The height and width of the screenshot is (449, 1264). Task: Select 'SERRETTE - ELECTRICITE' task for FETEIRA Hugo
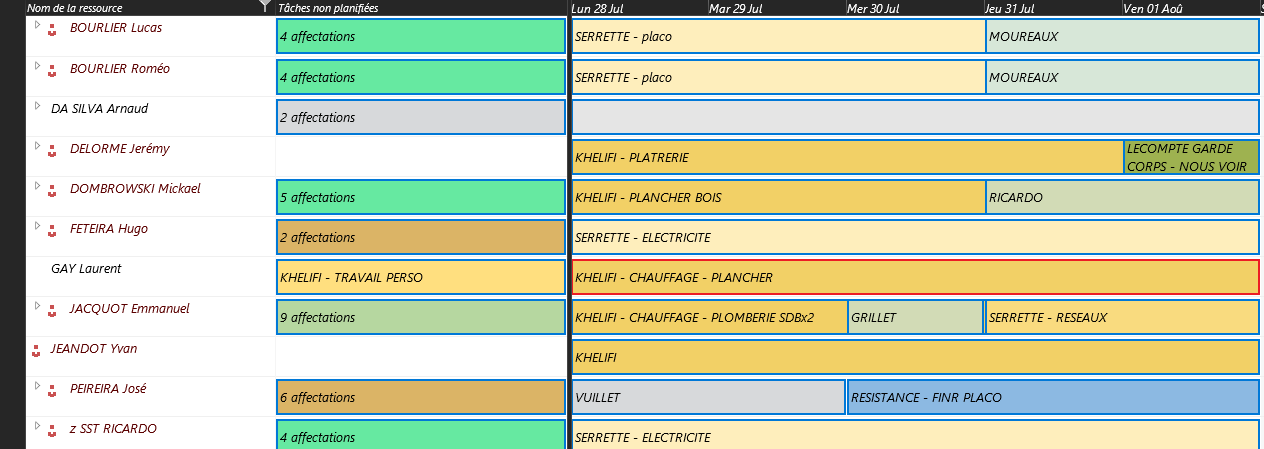[915, 237]
